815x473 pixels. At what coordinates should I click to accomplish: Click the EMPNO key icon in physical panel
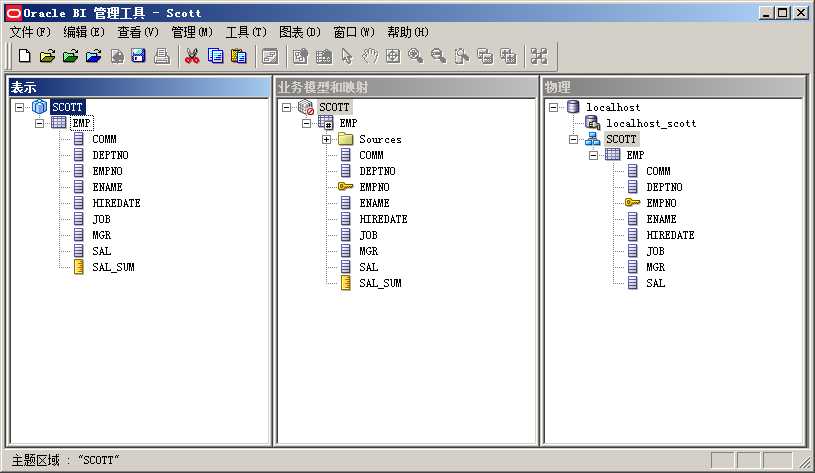(x=632, y=203)
